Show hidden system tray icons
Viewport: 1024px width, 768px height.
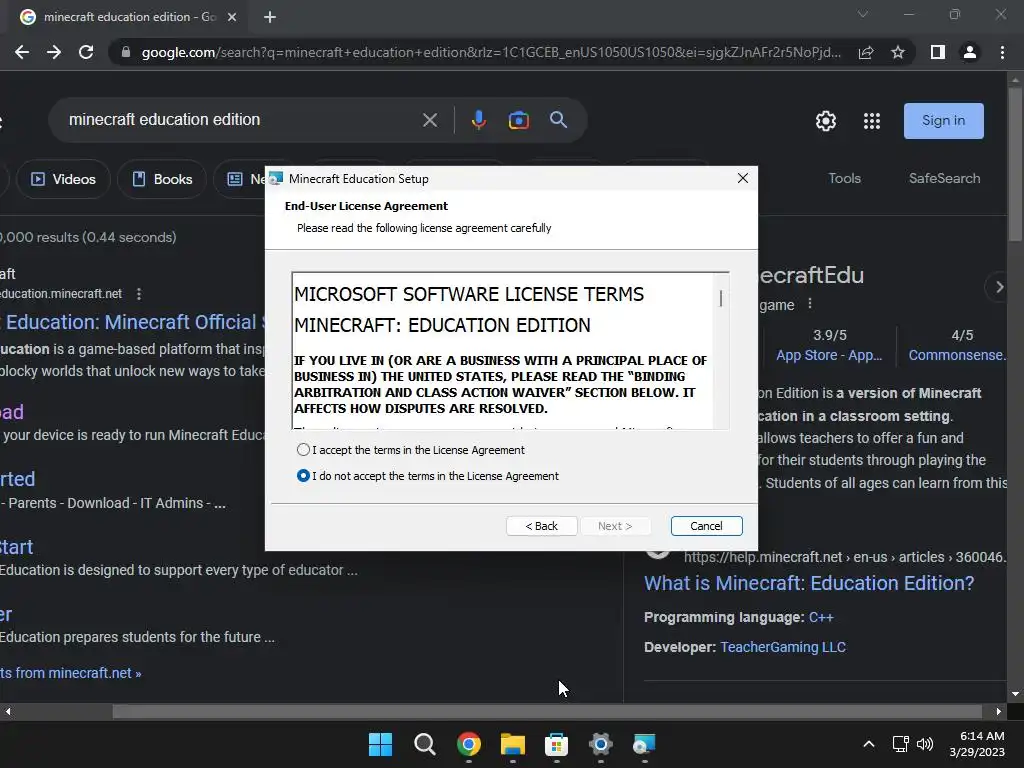coord(869,744)
